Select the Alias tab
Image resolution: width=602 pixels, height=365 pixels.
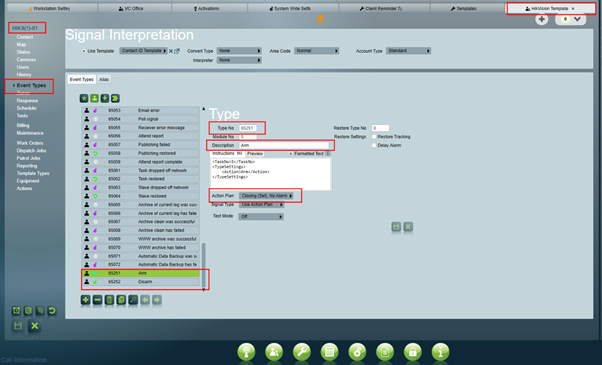(104, 79)
